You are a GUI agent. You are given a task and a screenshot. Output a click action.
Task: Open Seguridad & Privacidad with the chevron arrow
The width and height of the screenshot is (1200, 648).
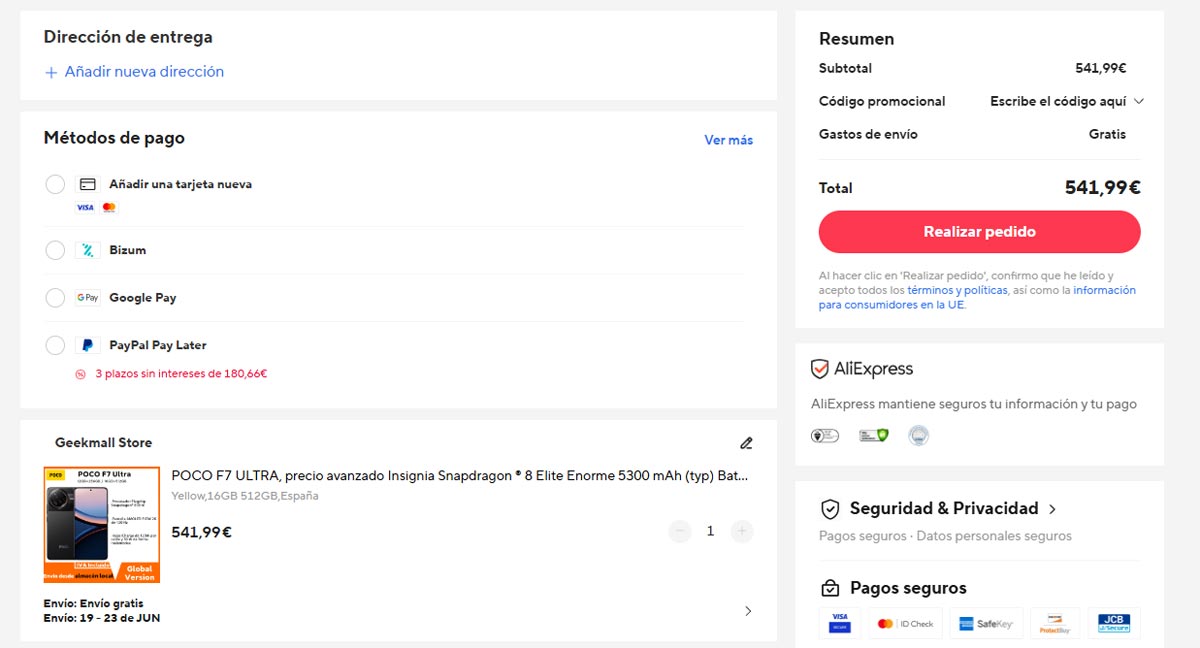(x=1053, y=509)
